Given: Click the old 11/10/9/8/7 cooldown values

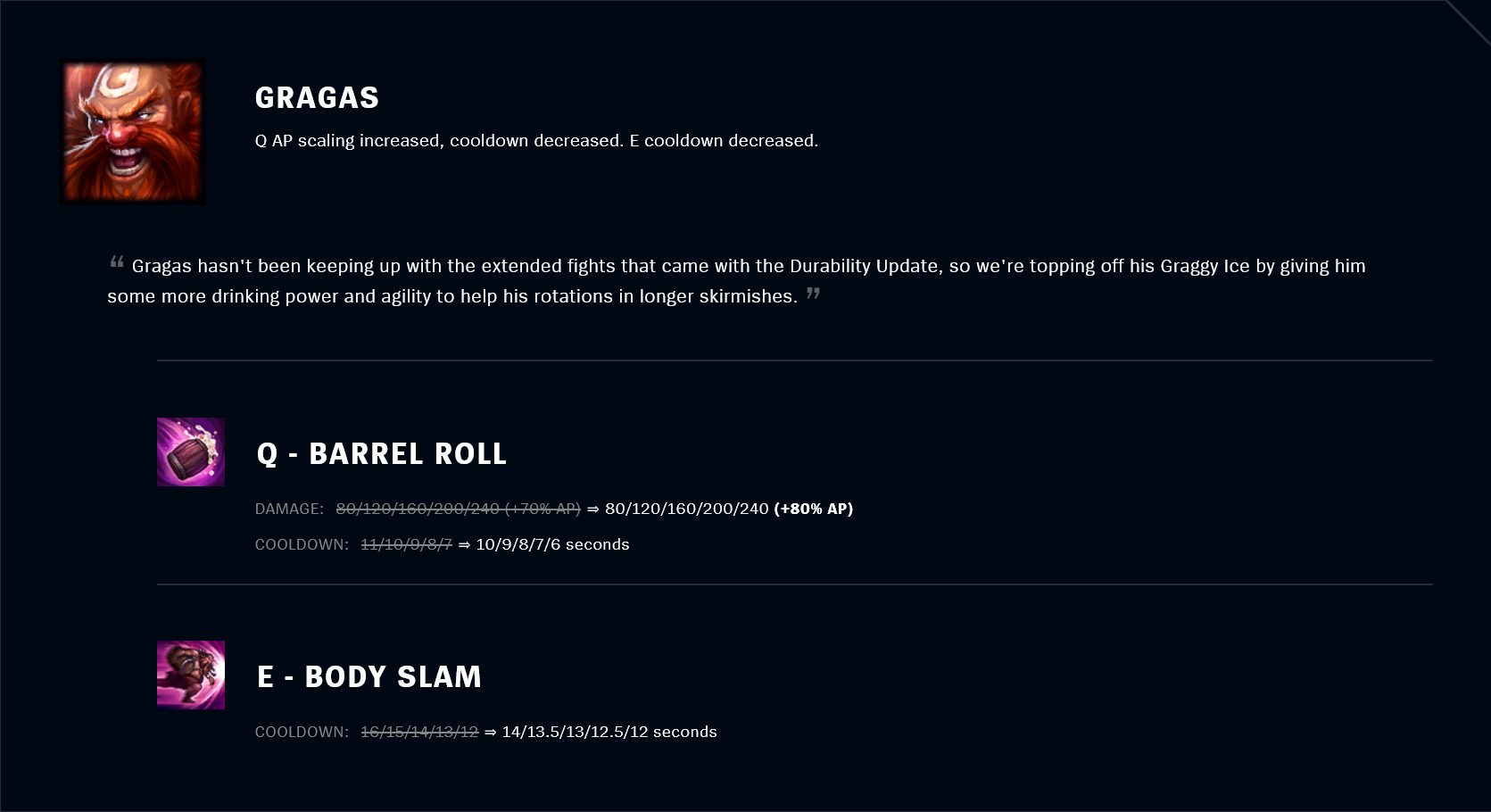Looking at the screenshot, I should (x=406, y=544).
